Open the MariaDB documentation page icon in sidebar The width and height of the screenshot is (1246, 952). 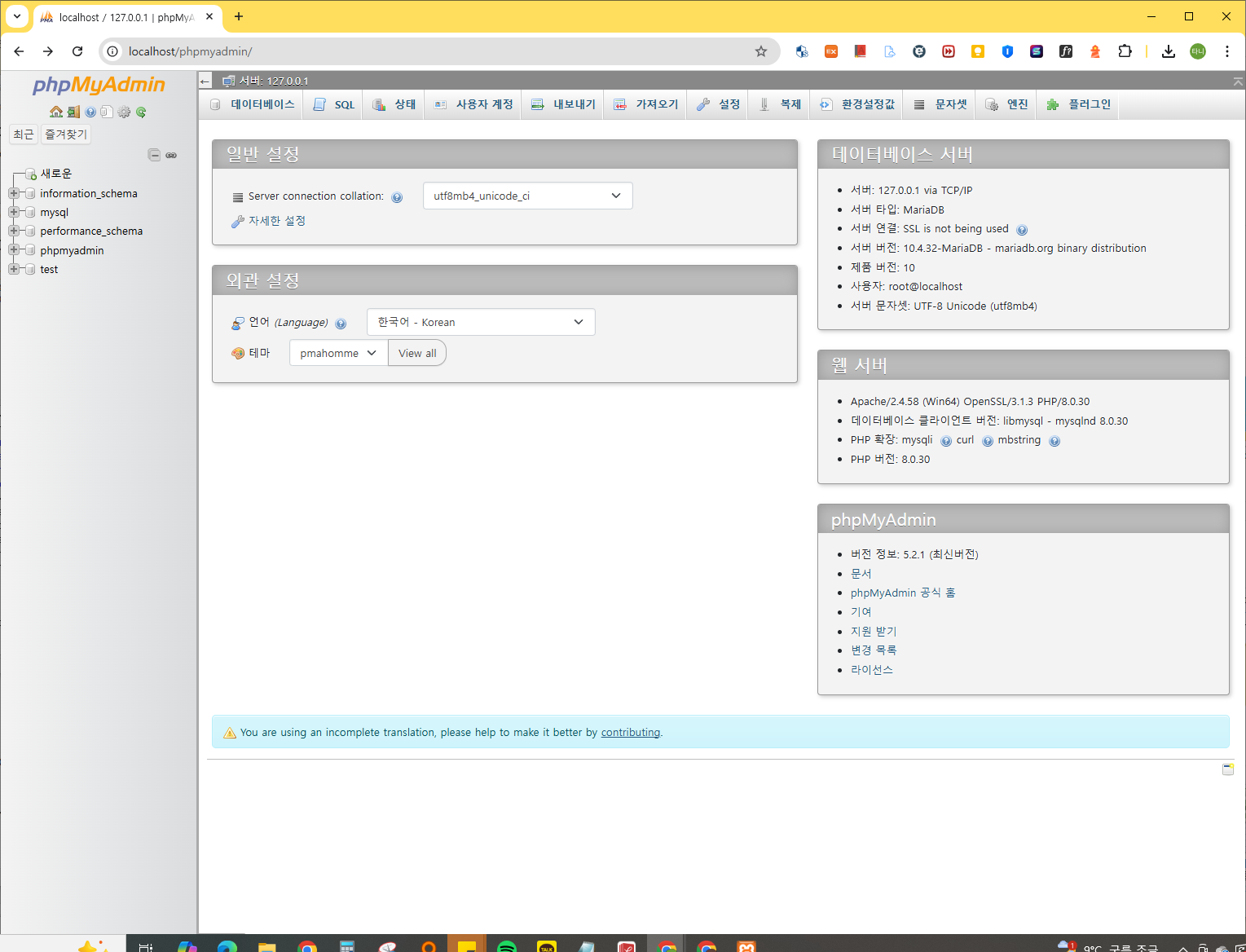(107, 112)
